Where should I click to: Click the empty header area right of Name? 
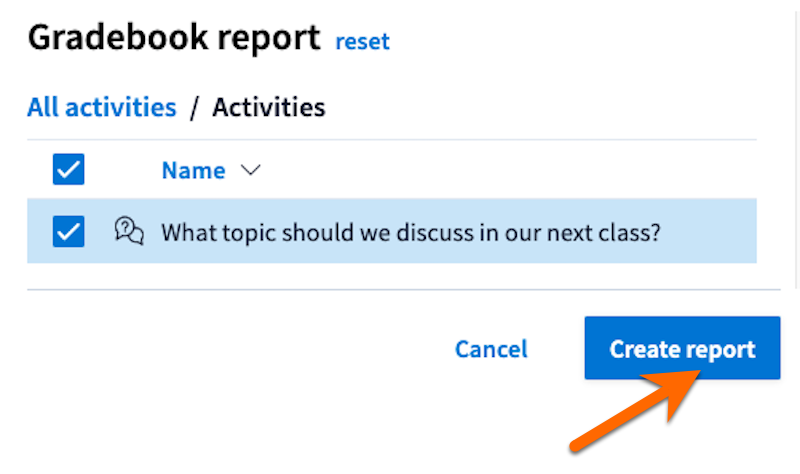500,170
